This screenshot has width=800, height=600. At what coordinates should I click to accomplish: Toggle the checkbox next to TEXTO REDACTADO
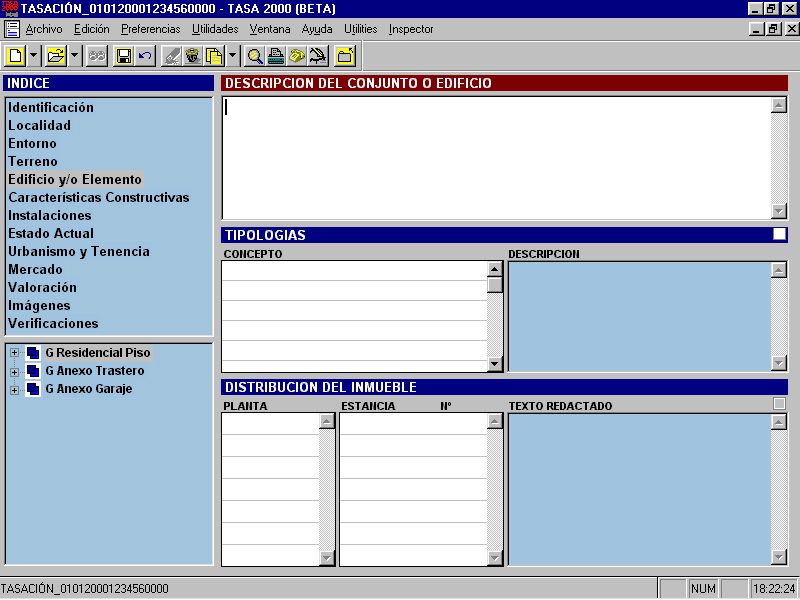tap(779, 404)
